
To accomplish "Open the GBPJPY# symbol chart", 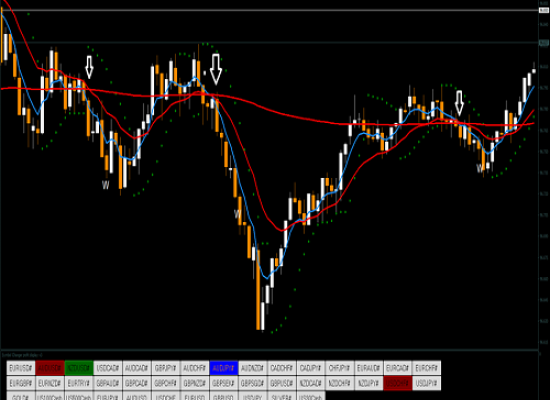I will coord(166,368).
